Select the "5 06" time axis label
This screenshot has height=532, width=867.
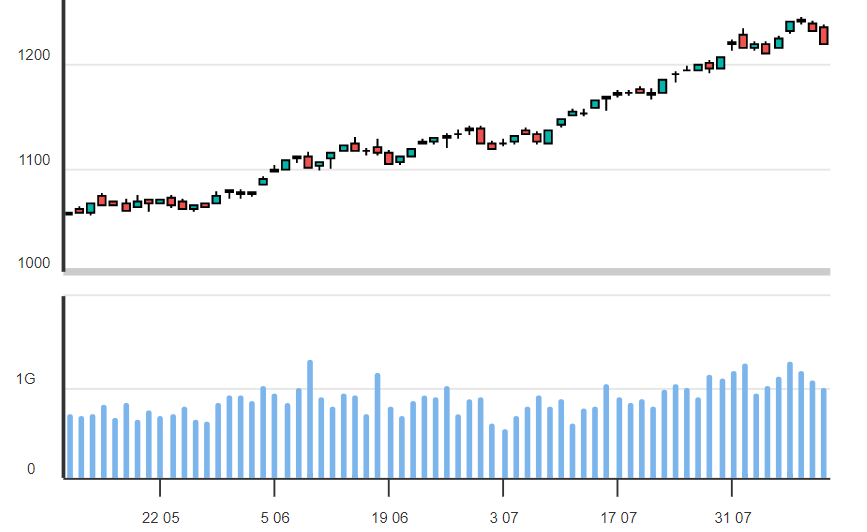click(x=274, y=517)
